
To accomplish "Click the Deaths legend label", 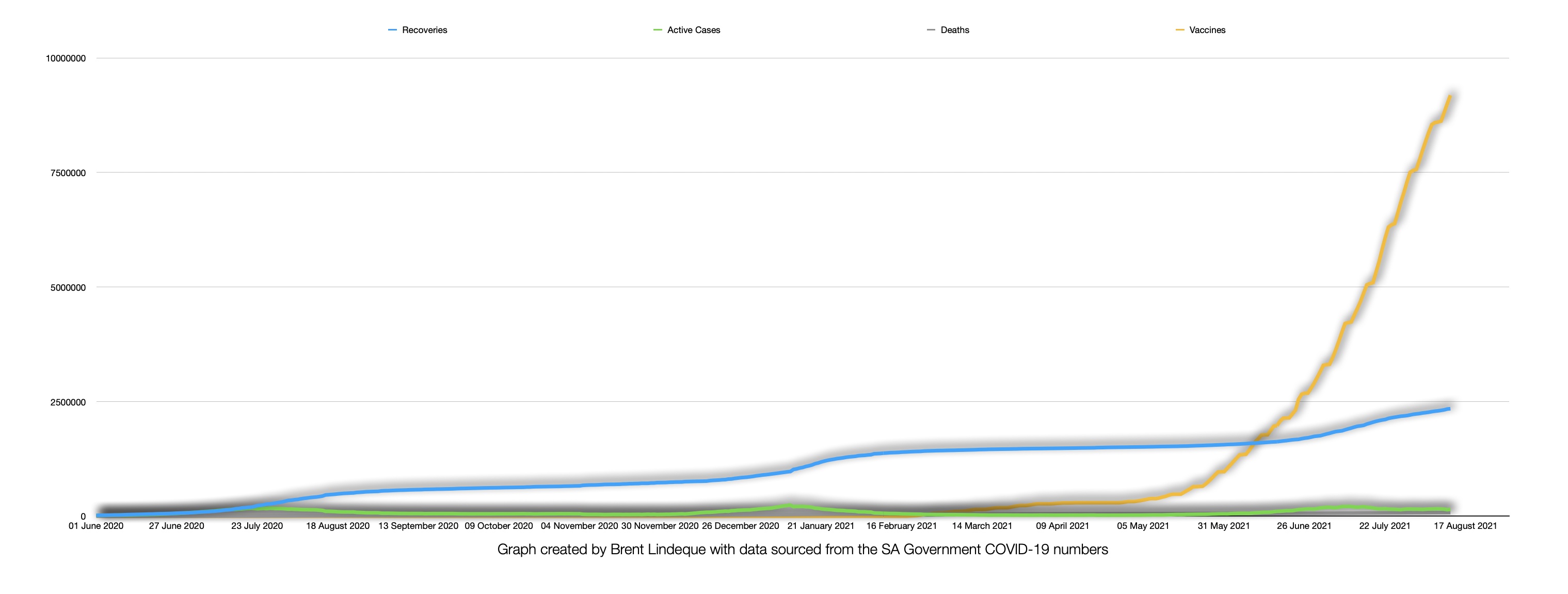I will (x=954, y=30).
